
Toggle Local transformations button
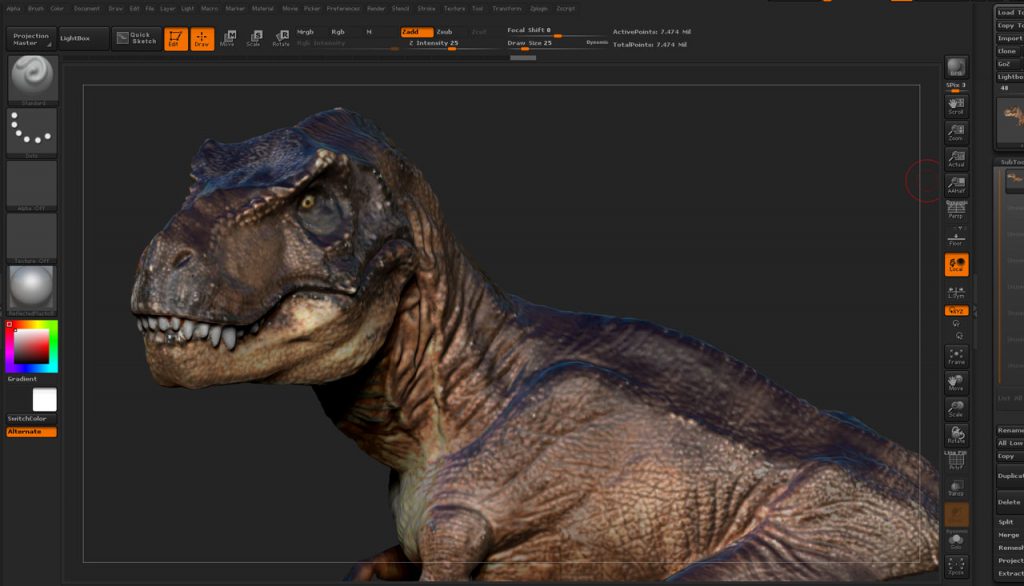click(x=956, y=265)
